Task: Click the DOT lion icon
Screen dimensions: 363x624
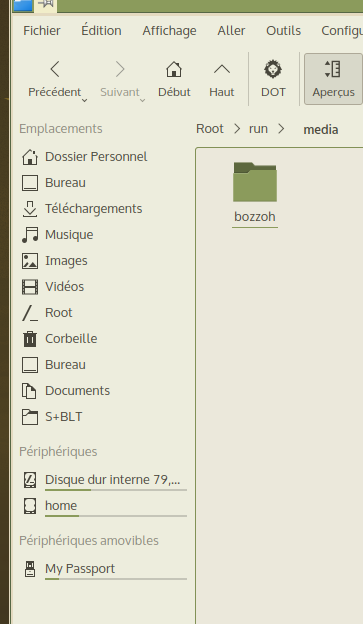Action: point(273,70)
